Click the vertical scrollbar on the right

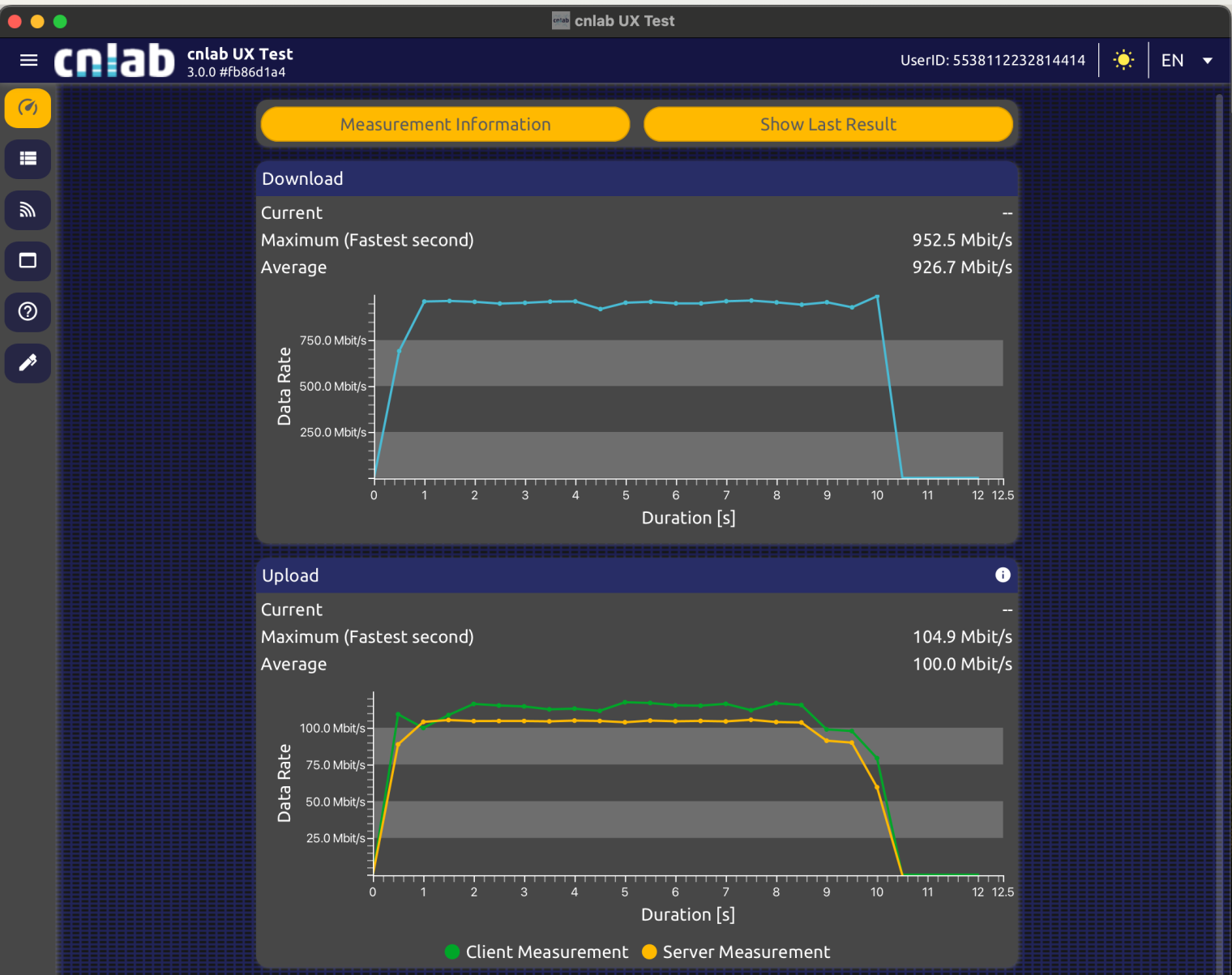point(1218,486)
